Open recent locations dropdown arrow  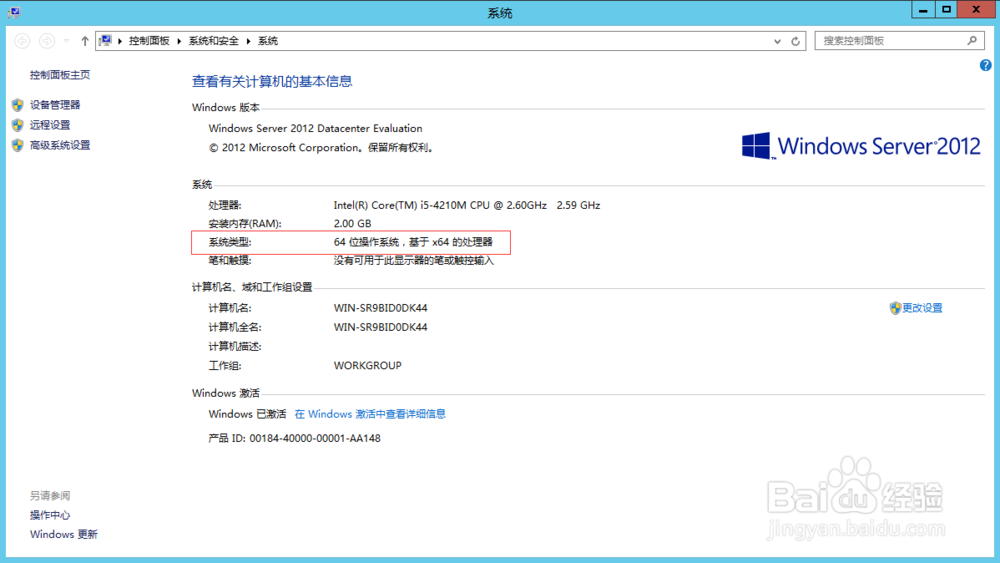pyautogui.click(x=66, y=41)
